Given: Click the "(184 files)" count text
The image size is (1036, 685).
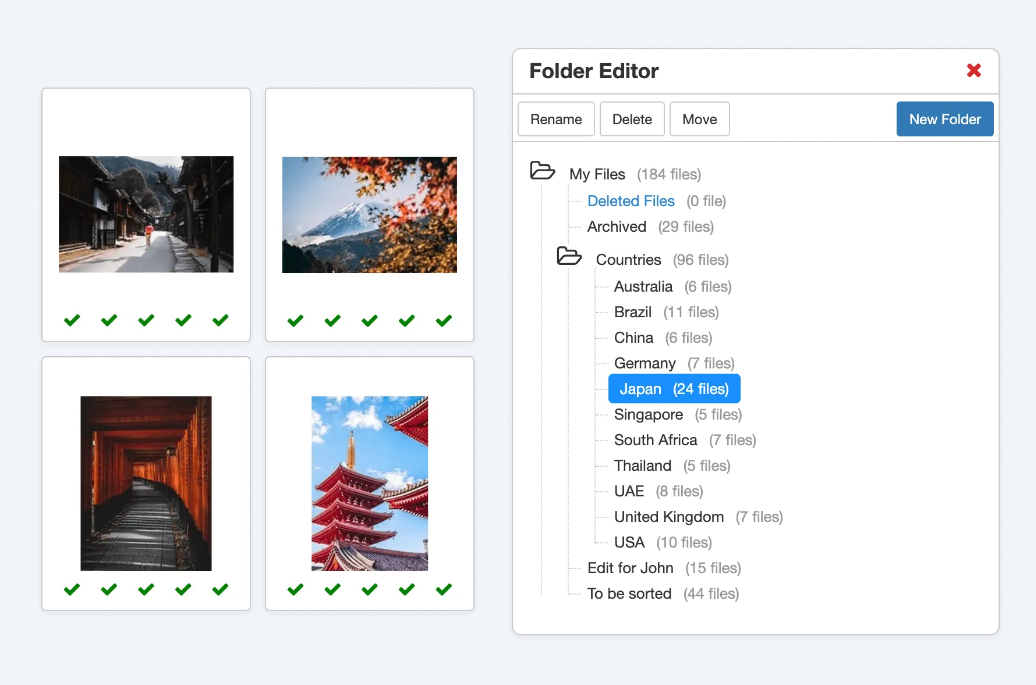Looking at the screenshot, I should [669, 174].
